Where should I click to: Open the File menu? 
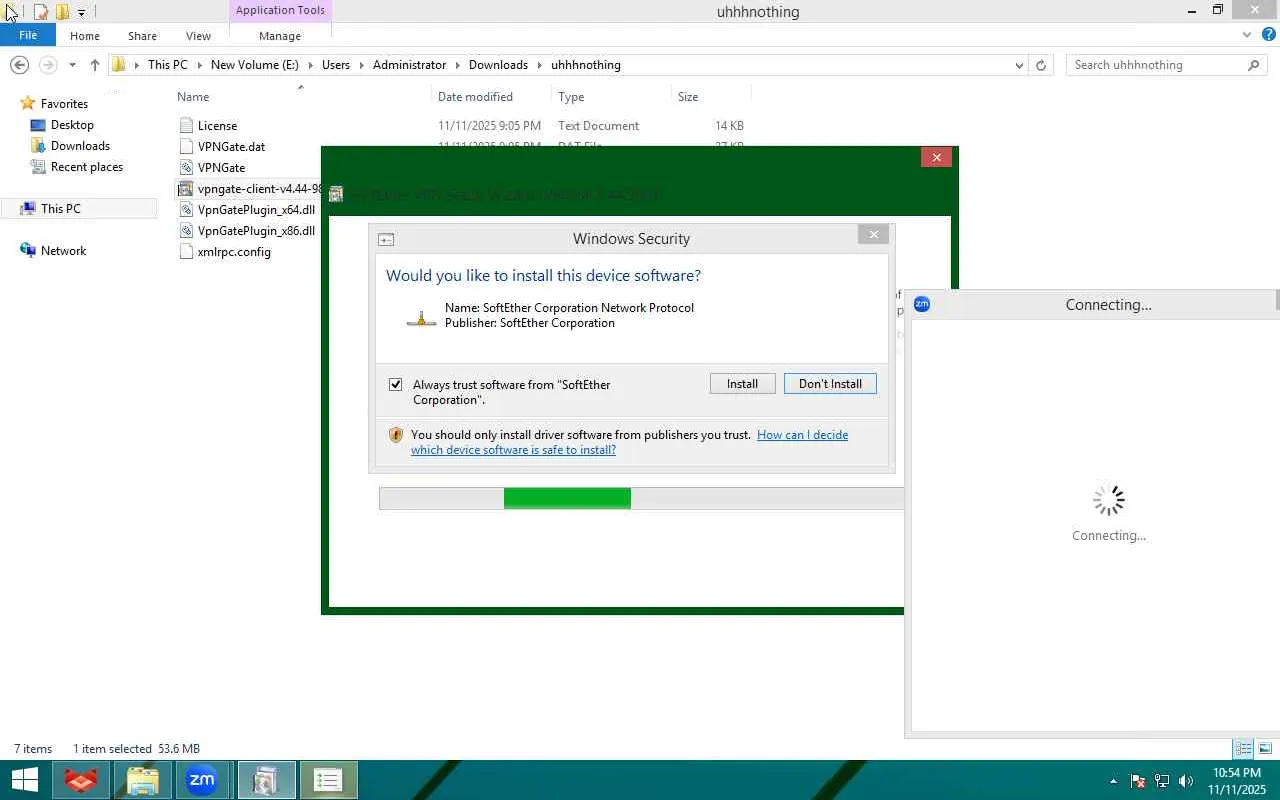28,35
